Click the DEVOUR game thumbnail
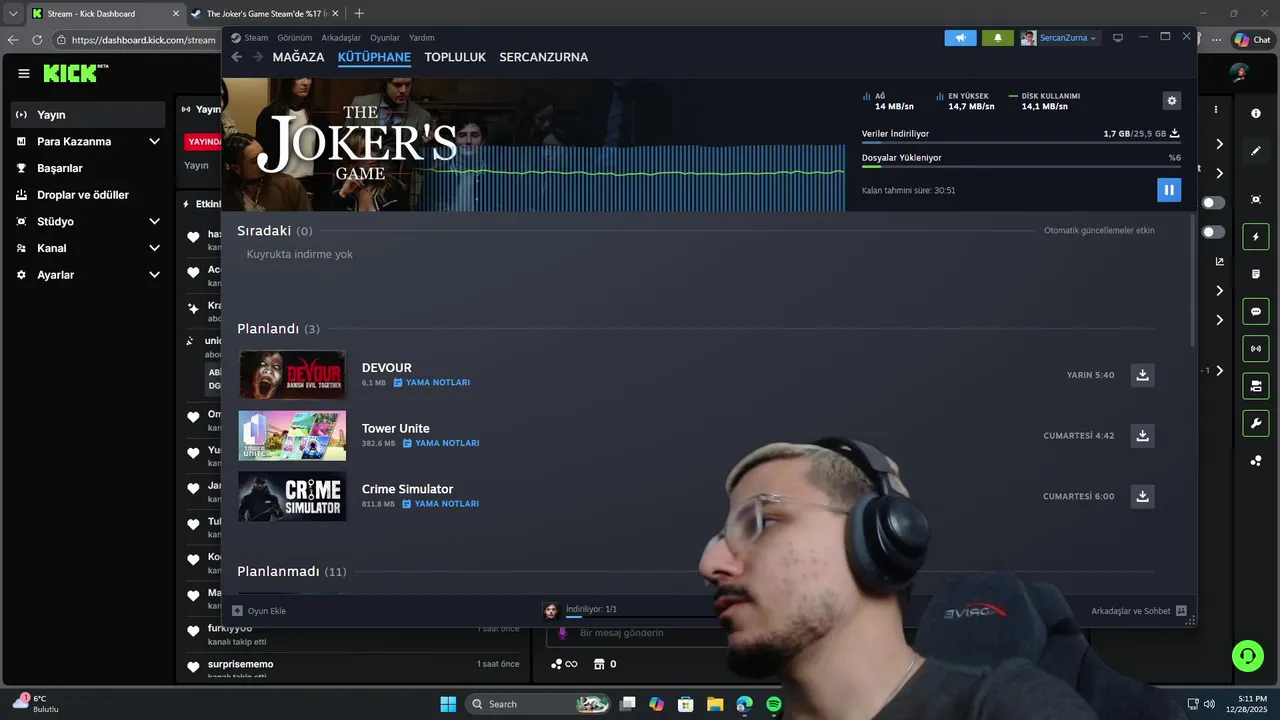This screenshot has width=1280, height=720. pyautogui.click(x=292, y=375)
